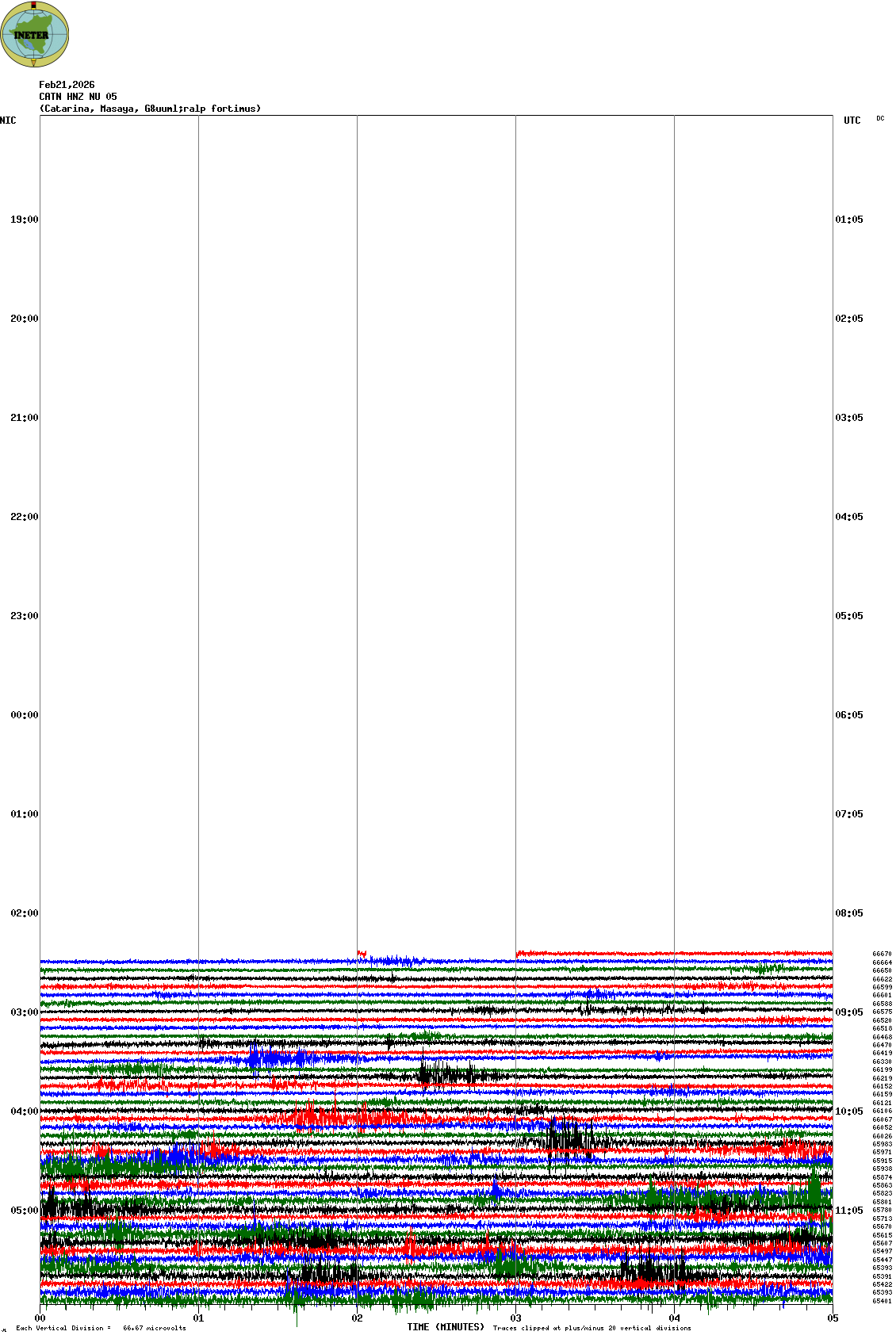Click the 03:00 NIC time marker
This screenshot has width=896, height=1339.
click(24, 1012)
